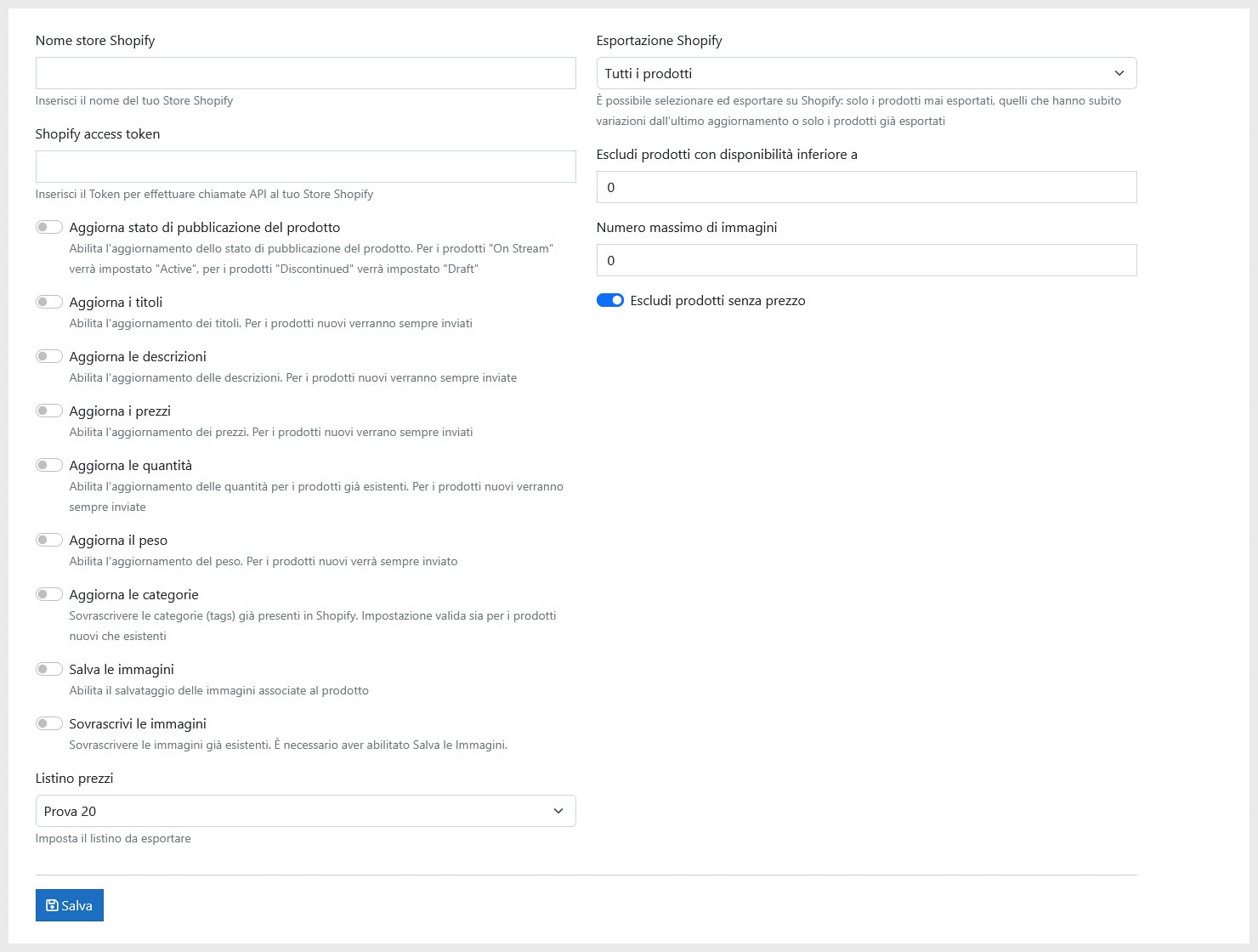Turn on "Salva le immagini"
This screenshot has height=952, width=1258.
49,668
